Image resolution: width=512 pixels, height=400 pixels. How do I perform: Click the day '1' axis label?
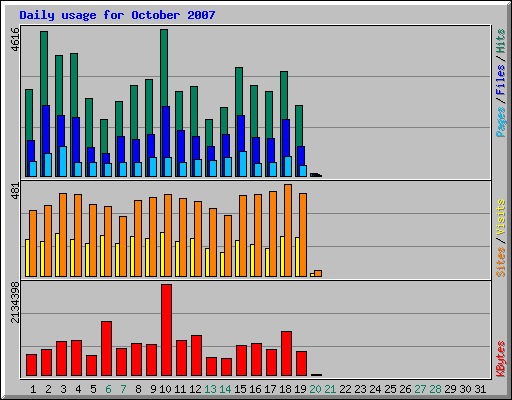(x=33, y=389)
